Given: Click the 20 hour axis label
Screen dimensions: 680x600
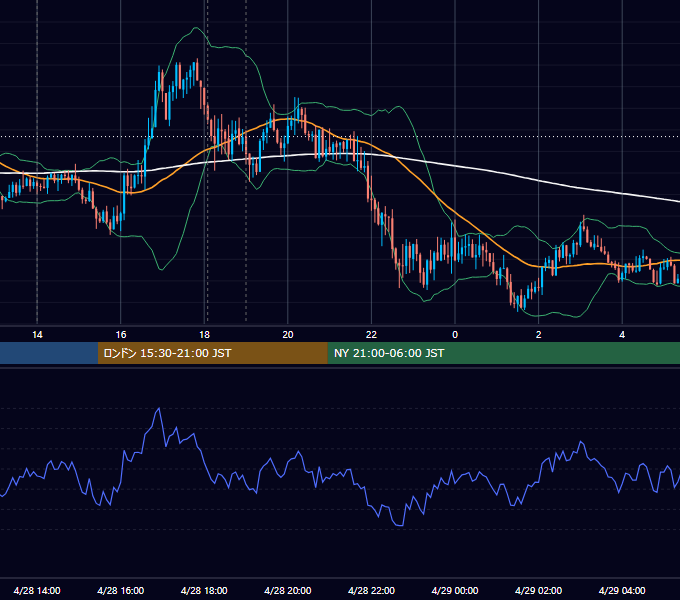Looking at the screenshot, I should (x=288, y=335).
